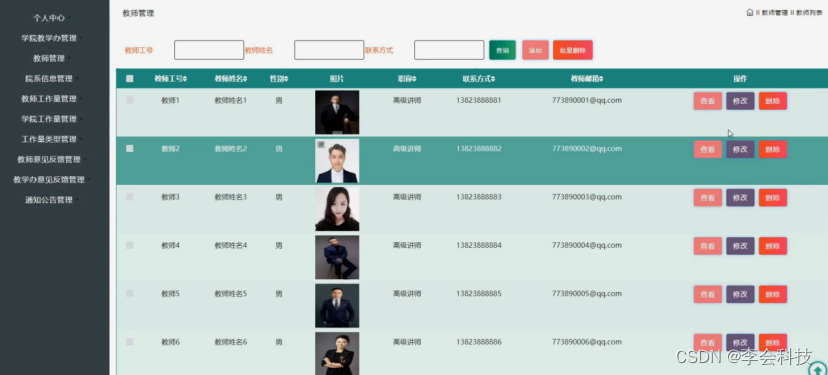
Task: Focus the 联系方式 search input field
Action: 449,50
